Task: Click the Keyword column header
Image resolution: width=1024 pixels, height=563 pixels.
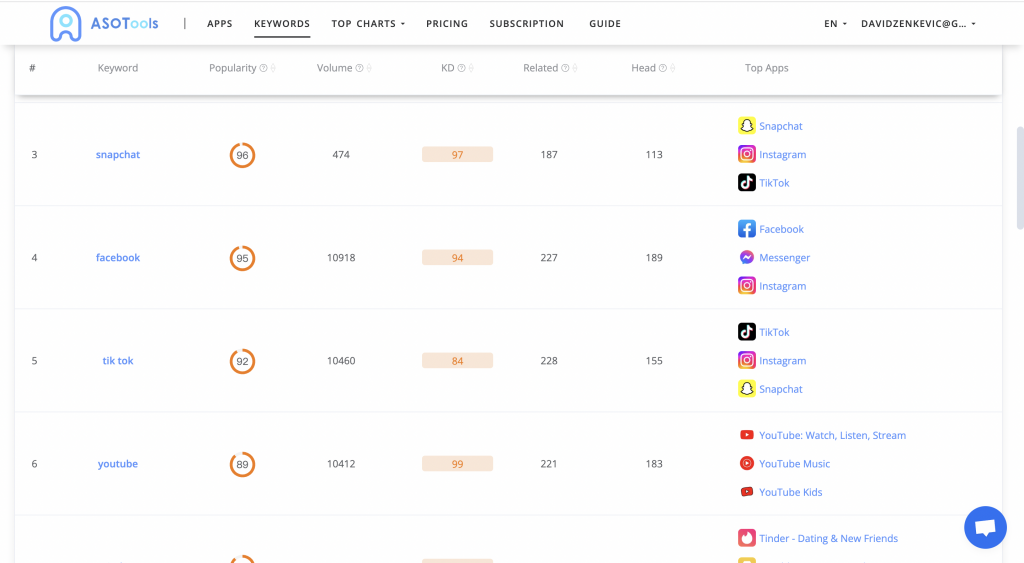Action: 118,68
